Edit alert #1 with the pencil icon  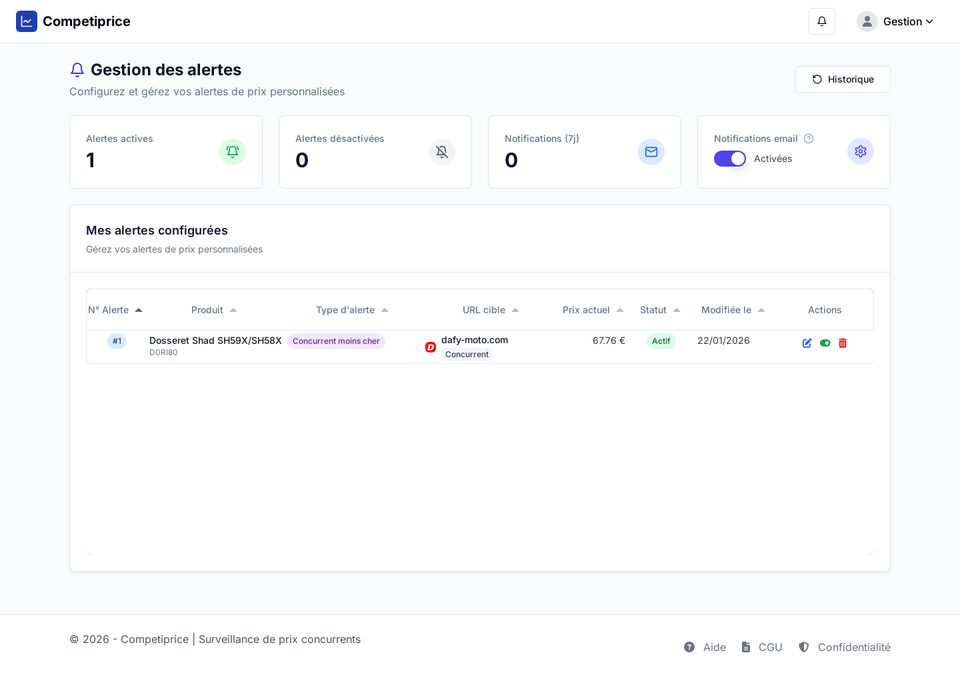point(807,342)
